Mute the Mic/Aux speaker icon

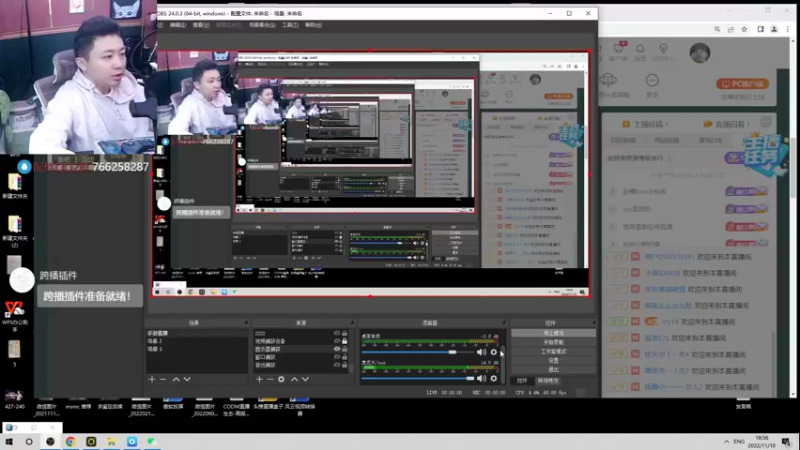click(481, 379)
